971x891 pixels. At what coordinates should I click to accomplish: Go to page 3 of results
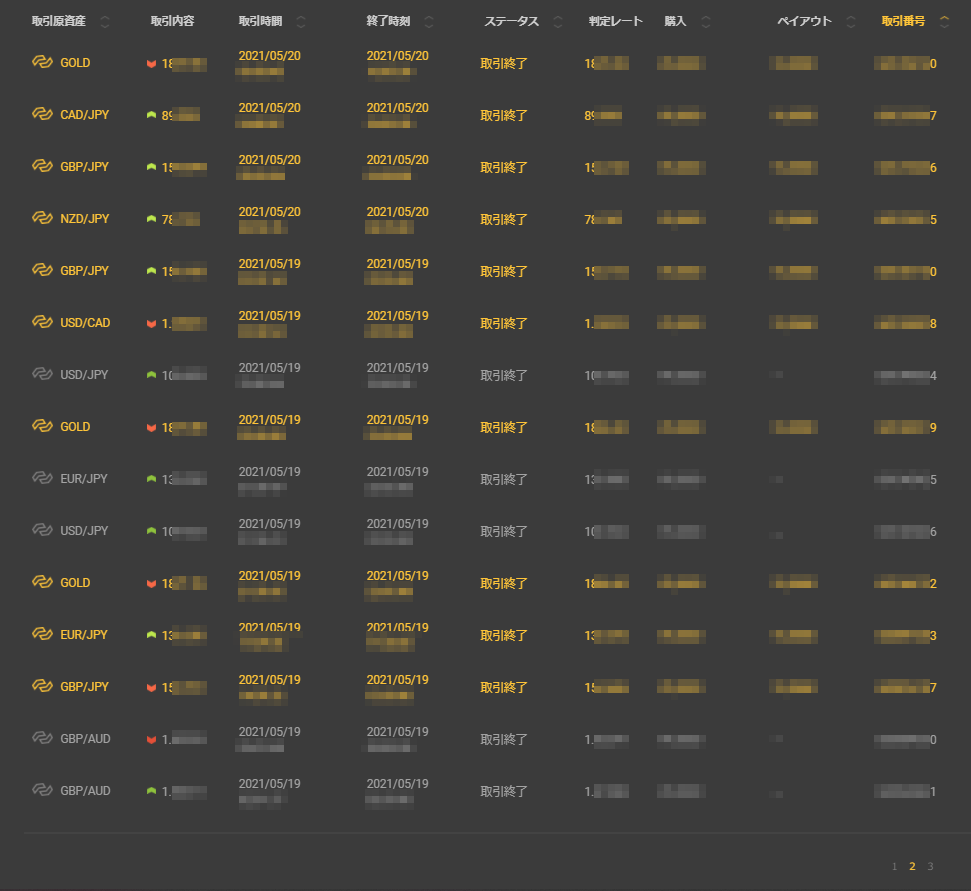tap(930, 866)
